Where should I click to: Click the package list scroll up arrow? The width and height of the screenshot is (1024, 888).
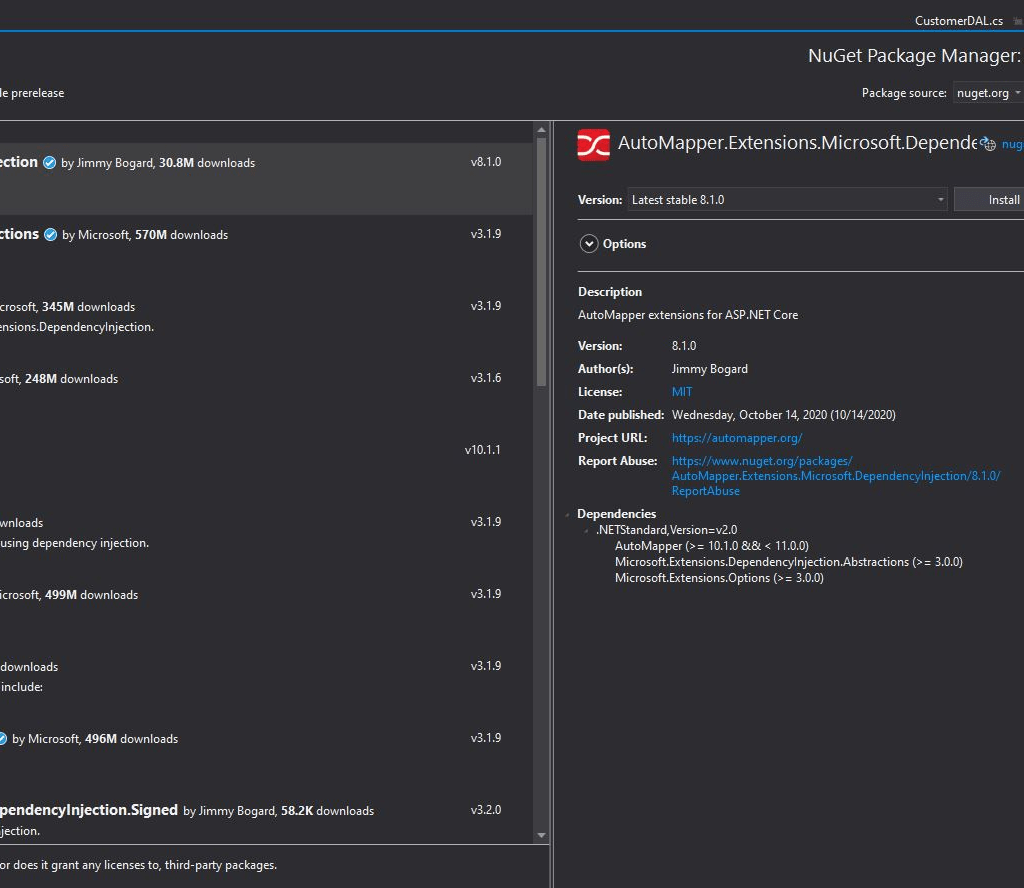(x=541, y=130)
